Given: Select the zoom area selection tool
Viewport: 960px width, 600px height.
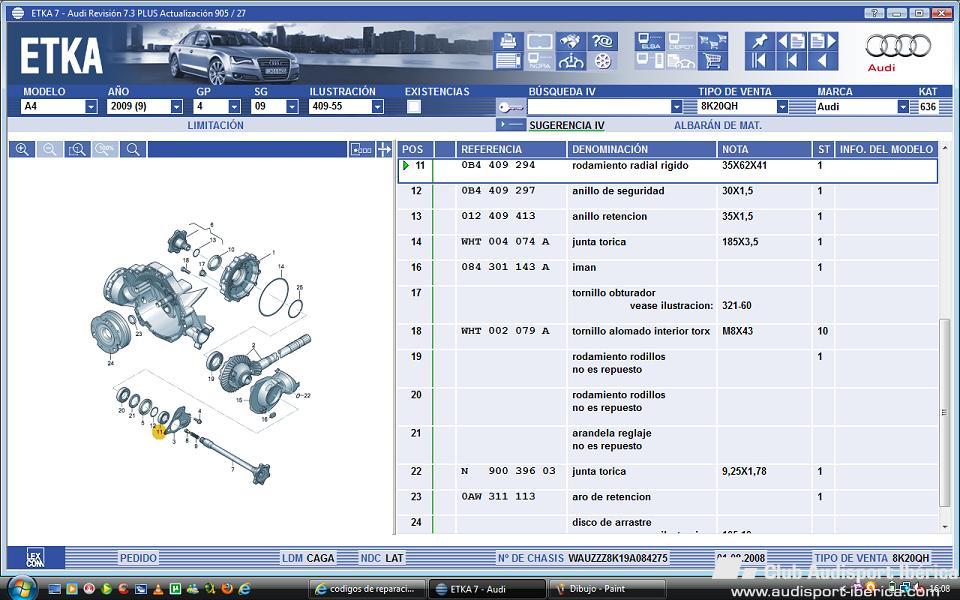Looking at the screenshot, I should (x=77, y=149).
